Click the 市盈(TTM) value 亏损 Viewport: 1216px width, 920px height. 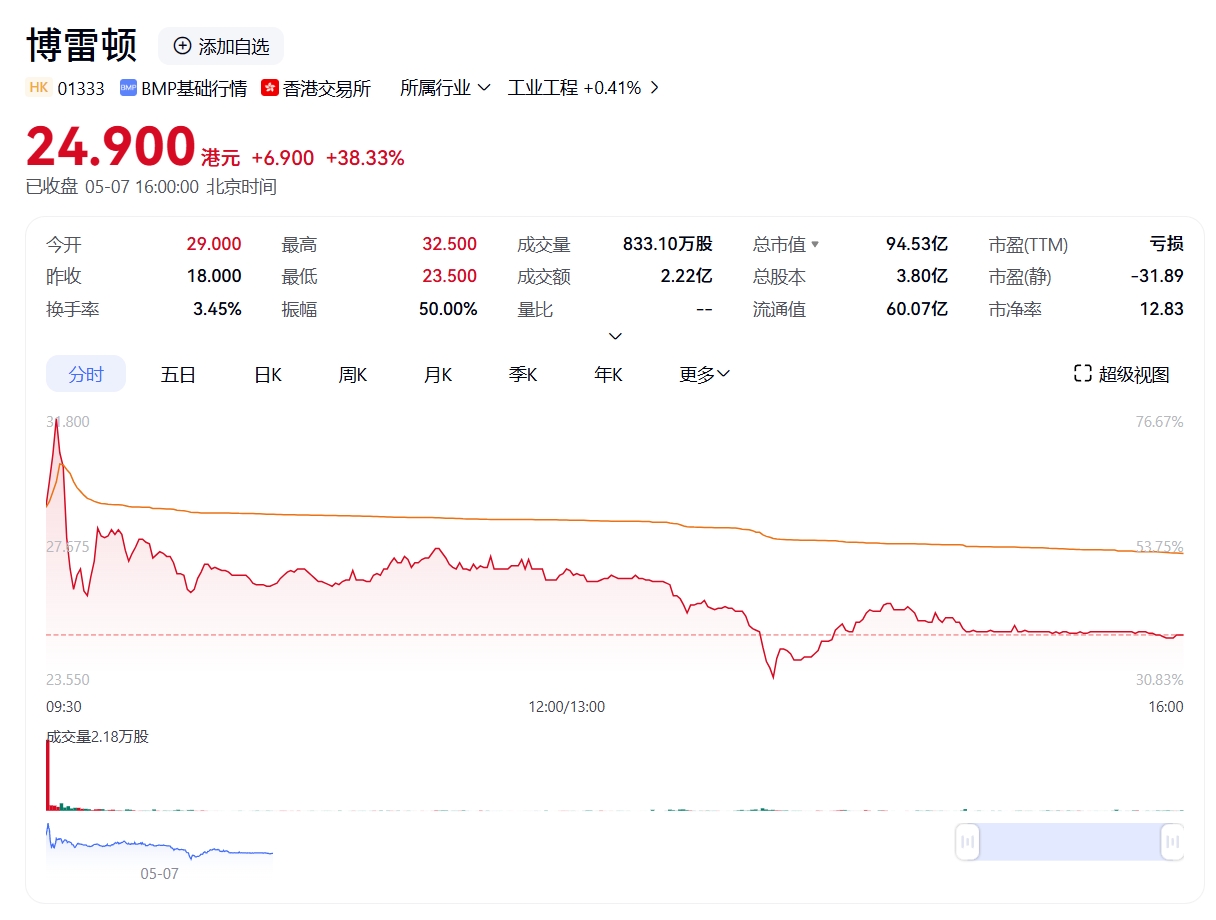click(x=1167, y=244)
